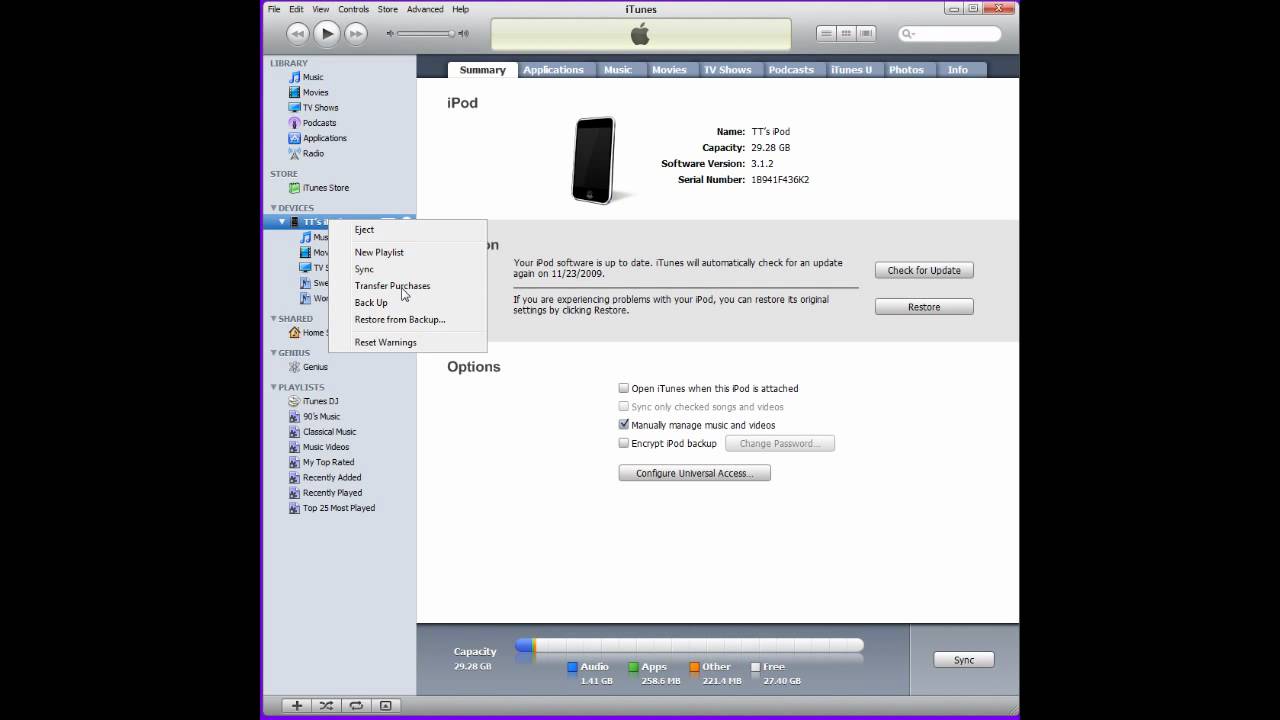Open the Top 25 Most Played icon
Screen dimensions: 1280x720
[x=294, y=508]
